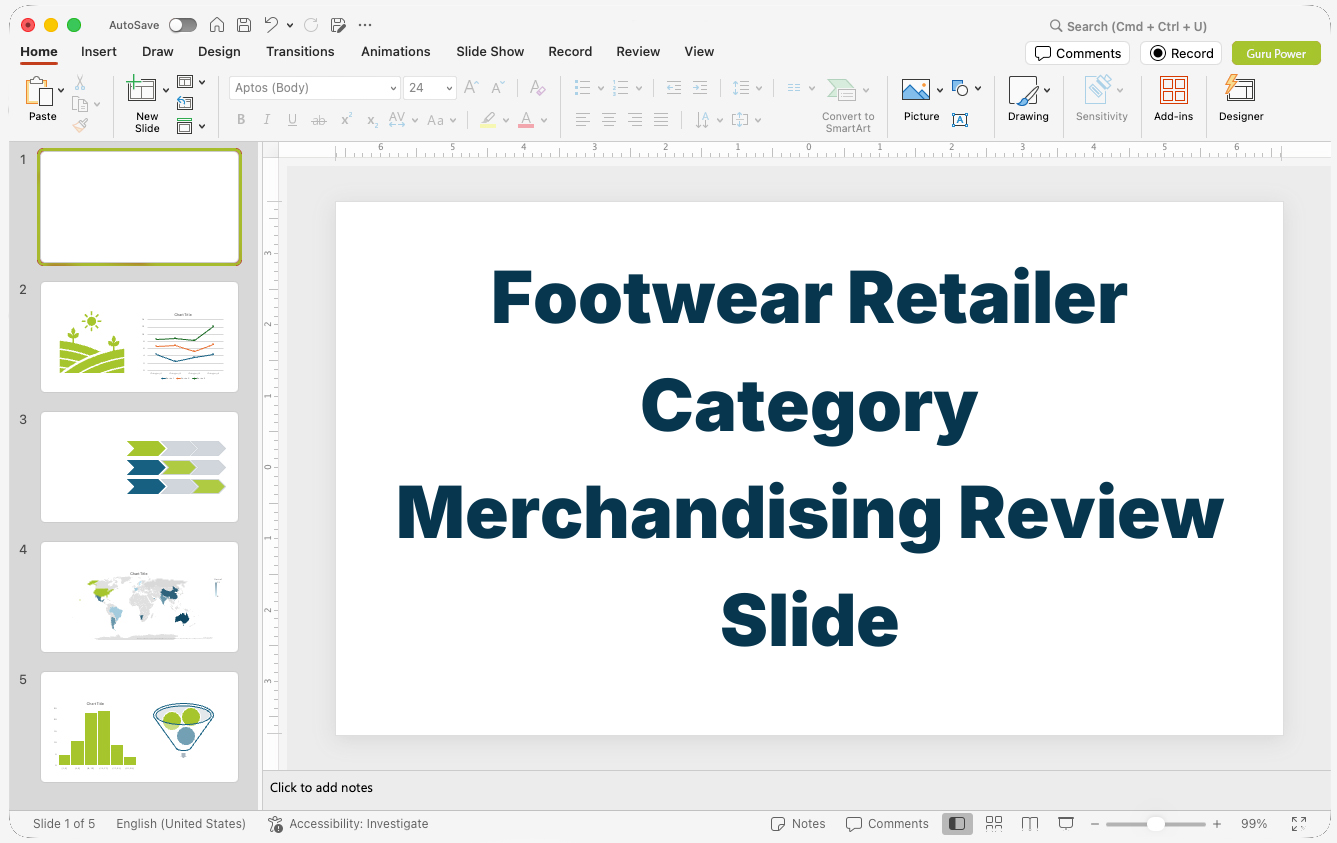Image resolution: width=1337 pixels, height=843 pixels.
Task: Click the Home icon in title bar
Action: [217, 25]
